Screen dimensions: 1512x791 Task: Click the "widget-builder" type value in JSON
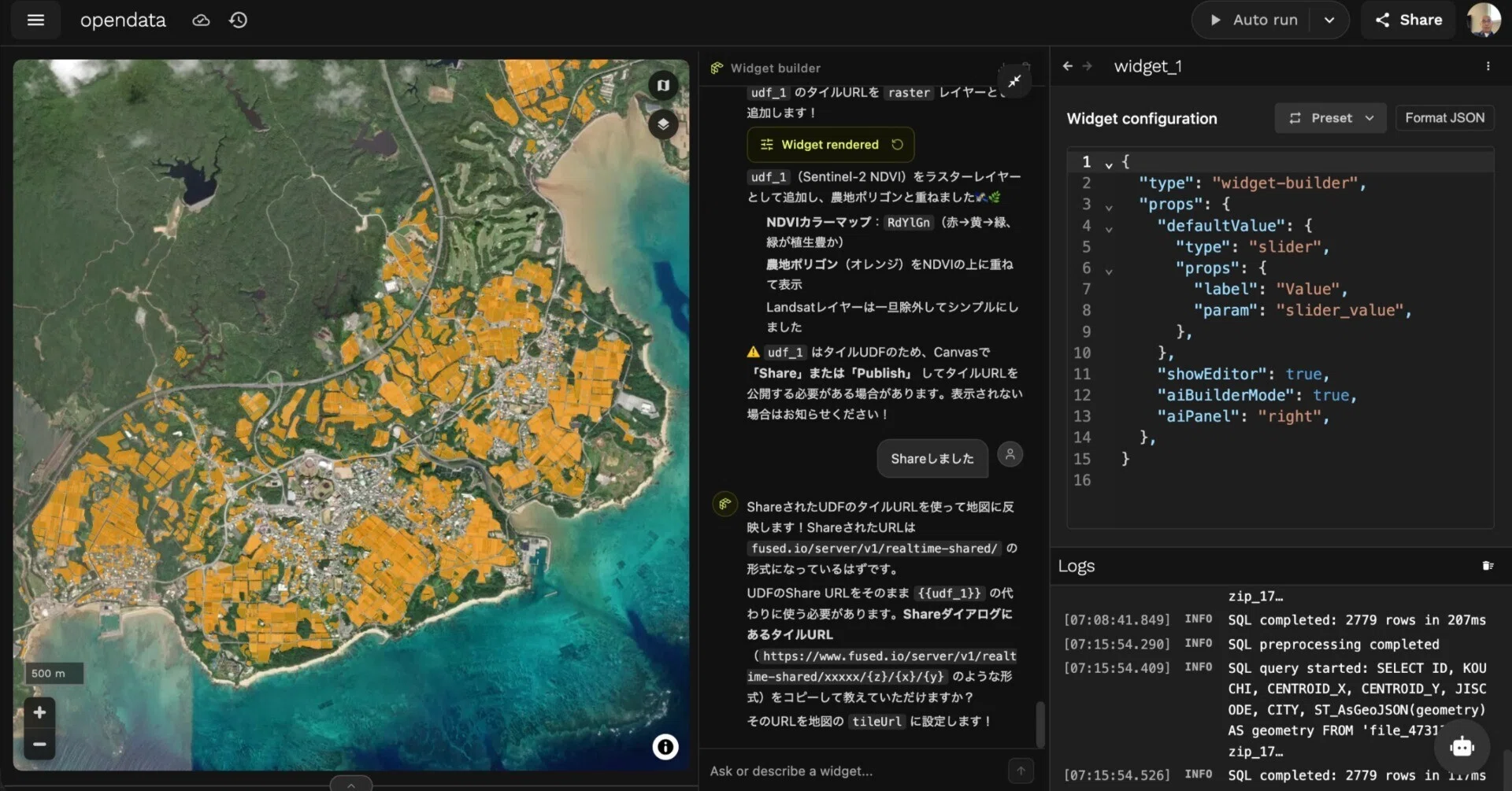pos(1284,183)
